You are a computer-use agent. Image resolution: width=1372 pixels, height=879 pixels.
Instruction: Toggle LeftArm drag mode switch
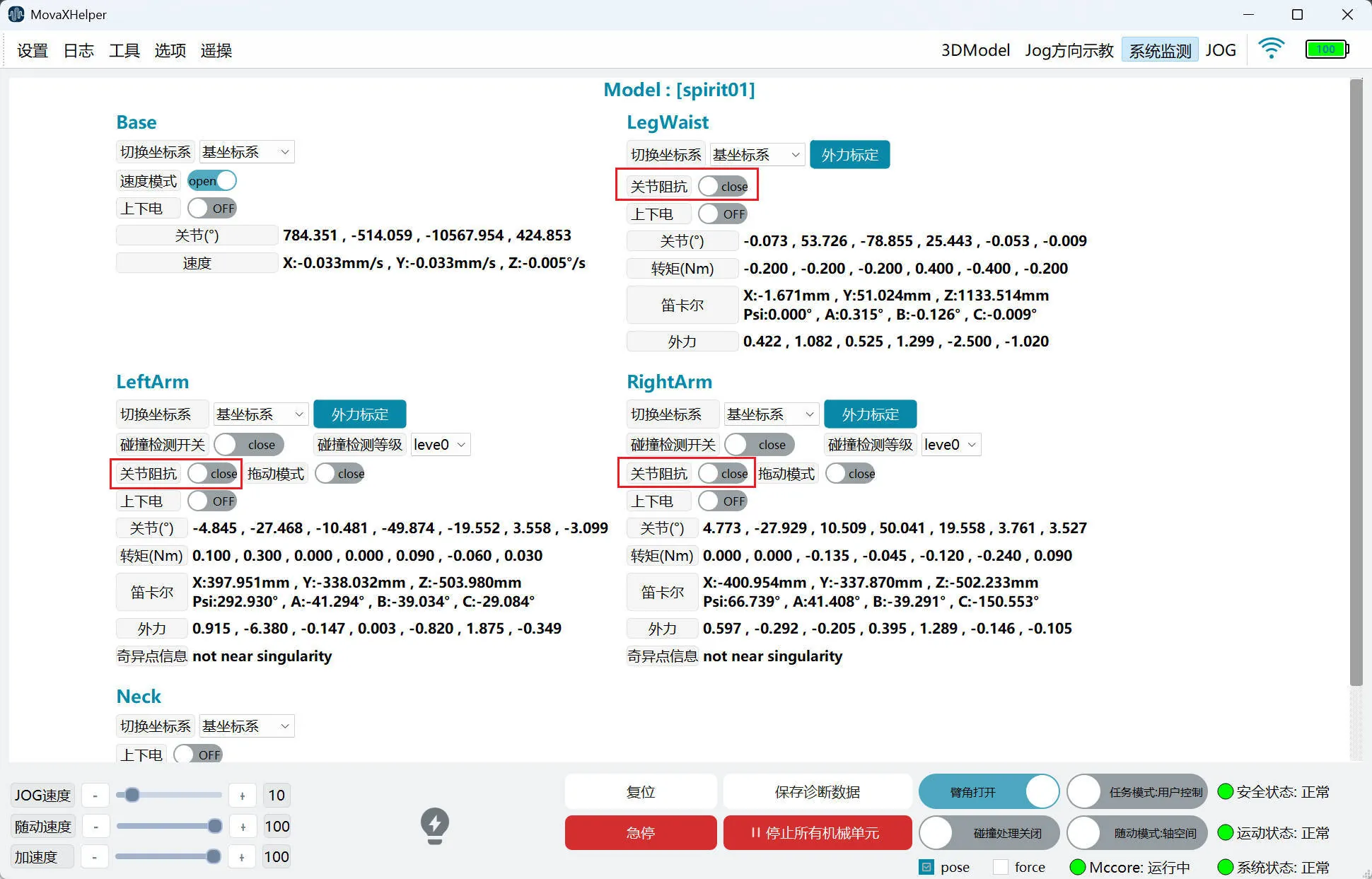(340, 474)
